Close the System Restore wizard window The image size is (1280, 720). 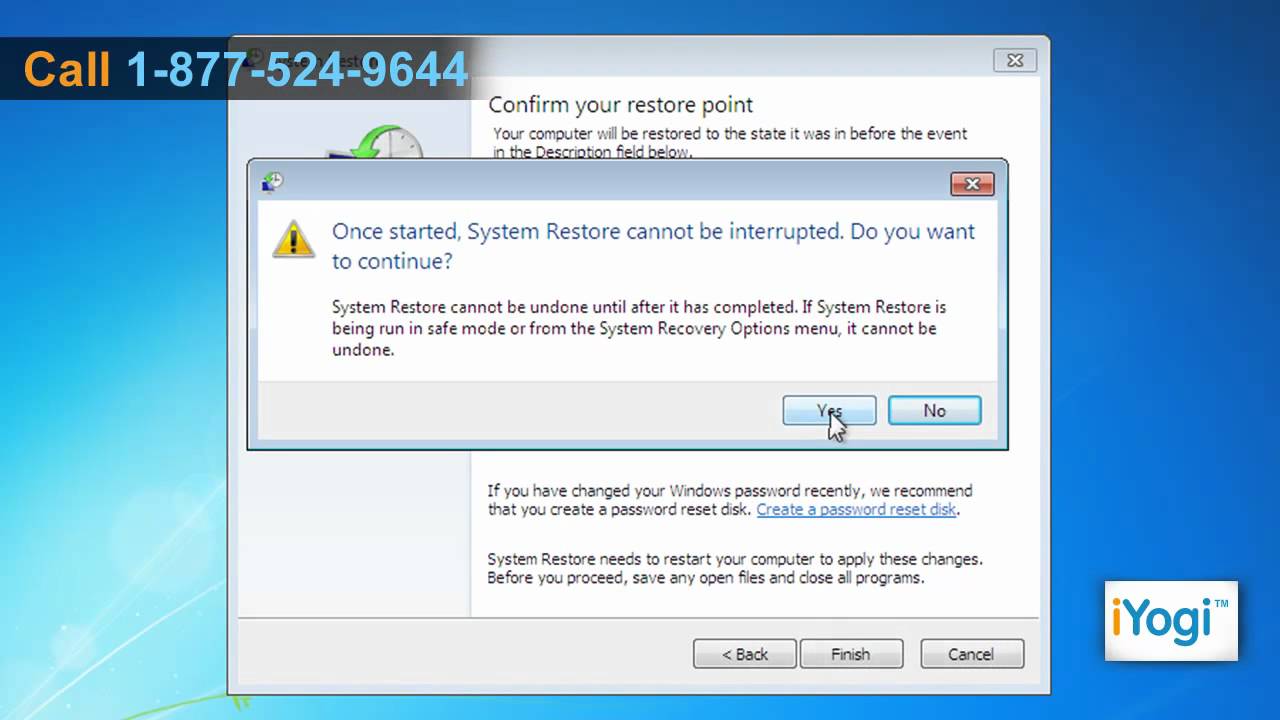[1015, 61]
